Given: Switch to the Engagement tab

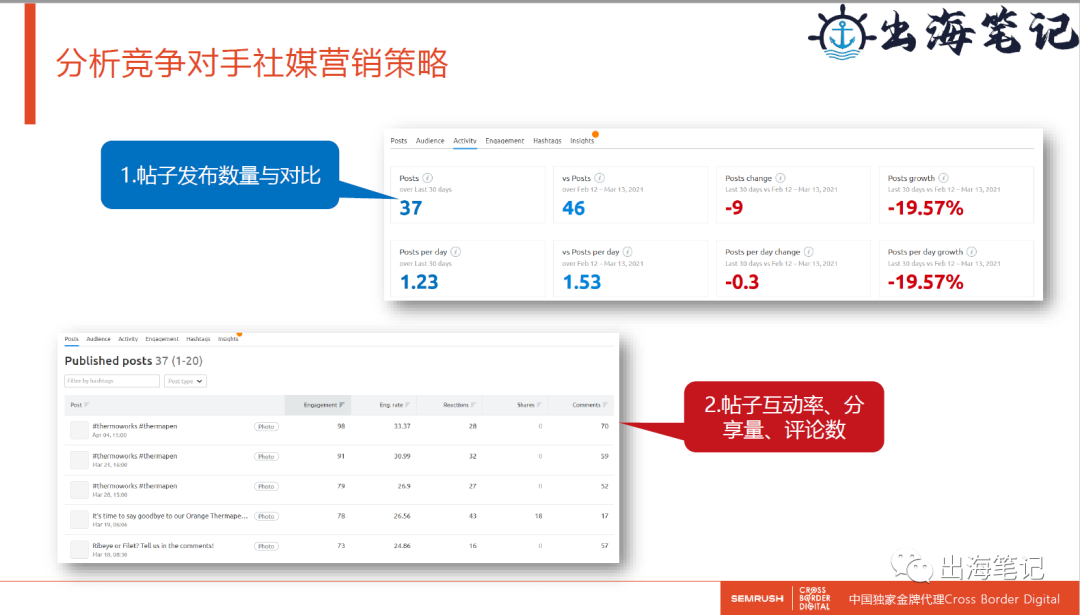Looking at the screenshot, I should click(x=505, y=140).
